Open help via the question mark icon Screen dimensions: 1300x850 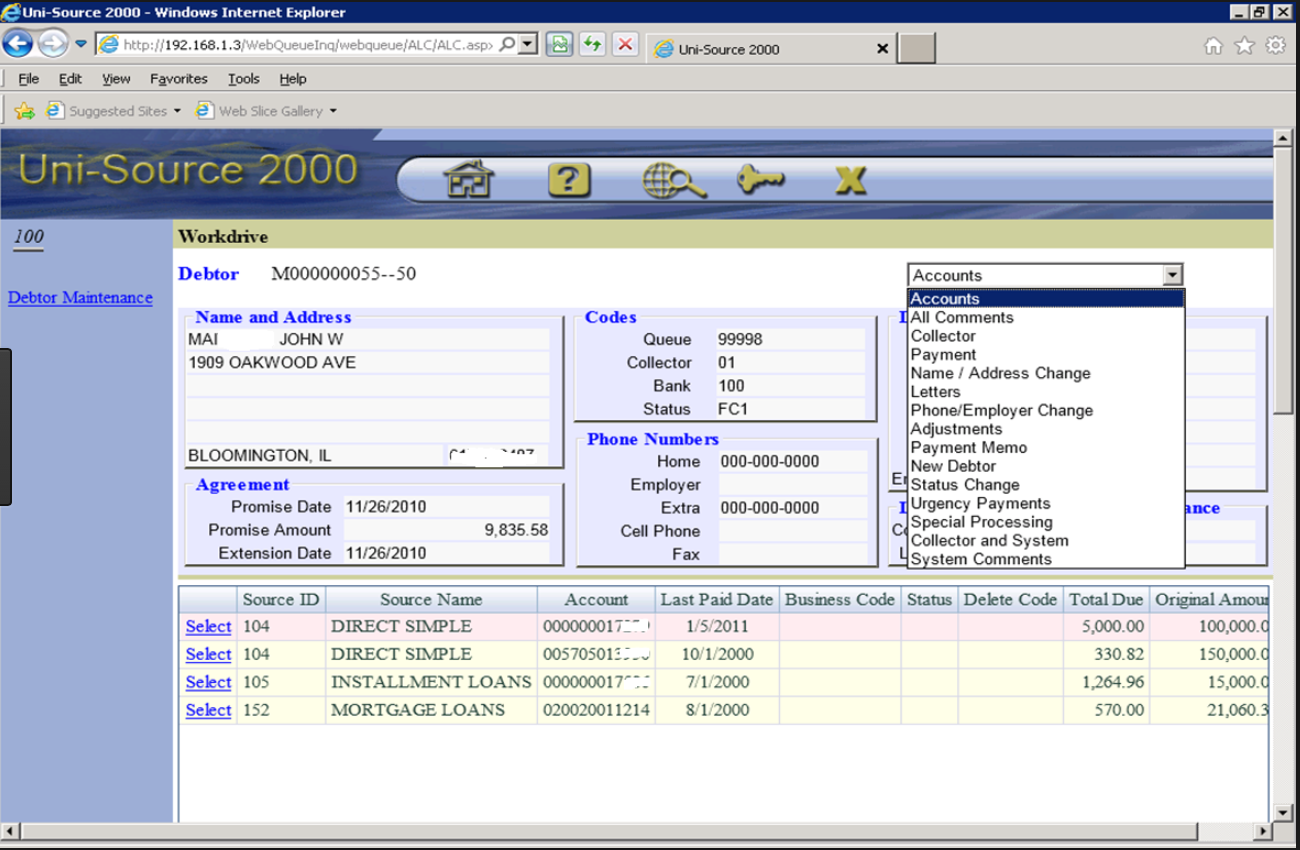tap(568, 180)
